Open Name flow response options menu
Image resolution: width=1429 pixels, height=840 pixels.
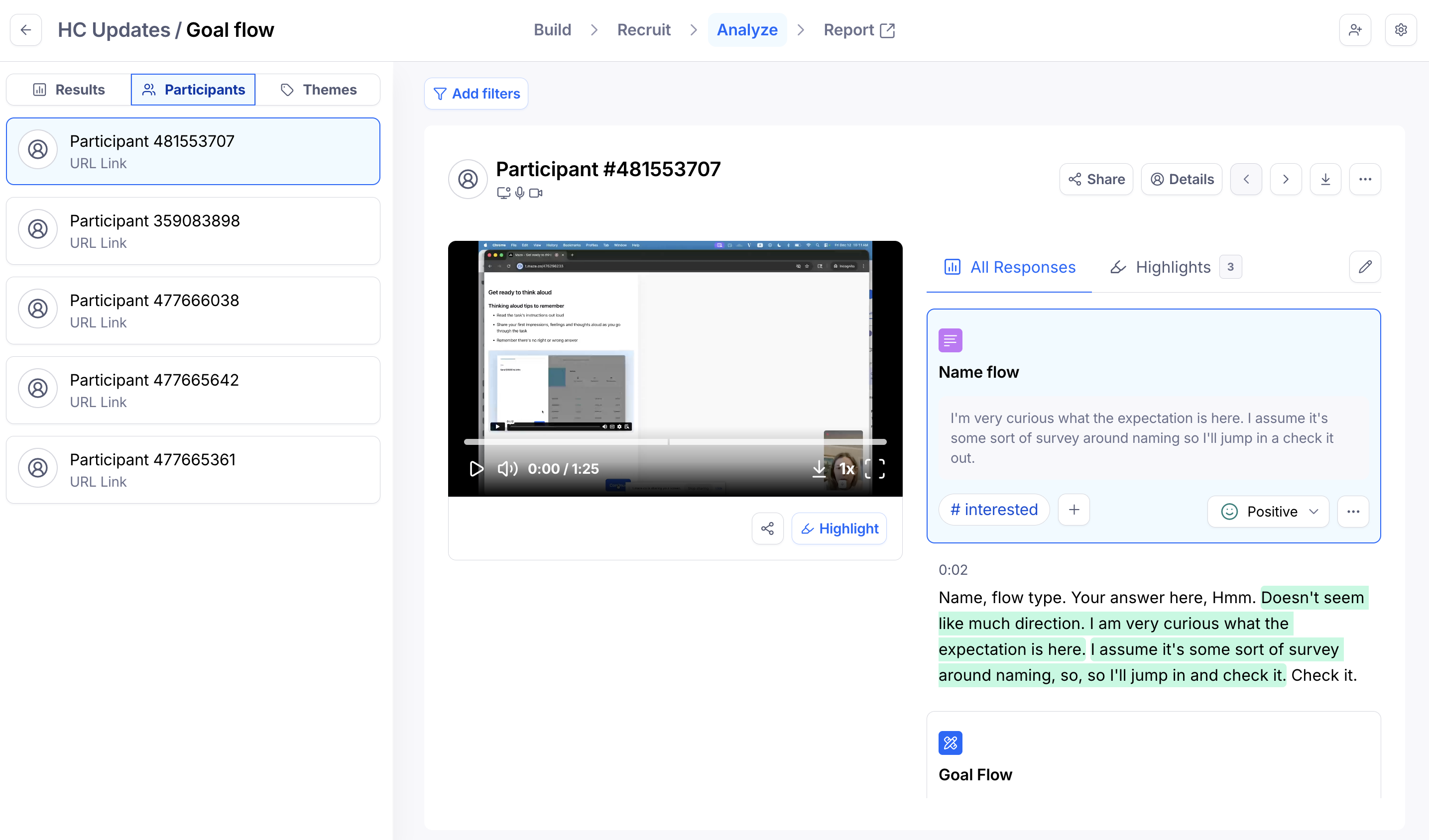click(x=1353, y=511)
